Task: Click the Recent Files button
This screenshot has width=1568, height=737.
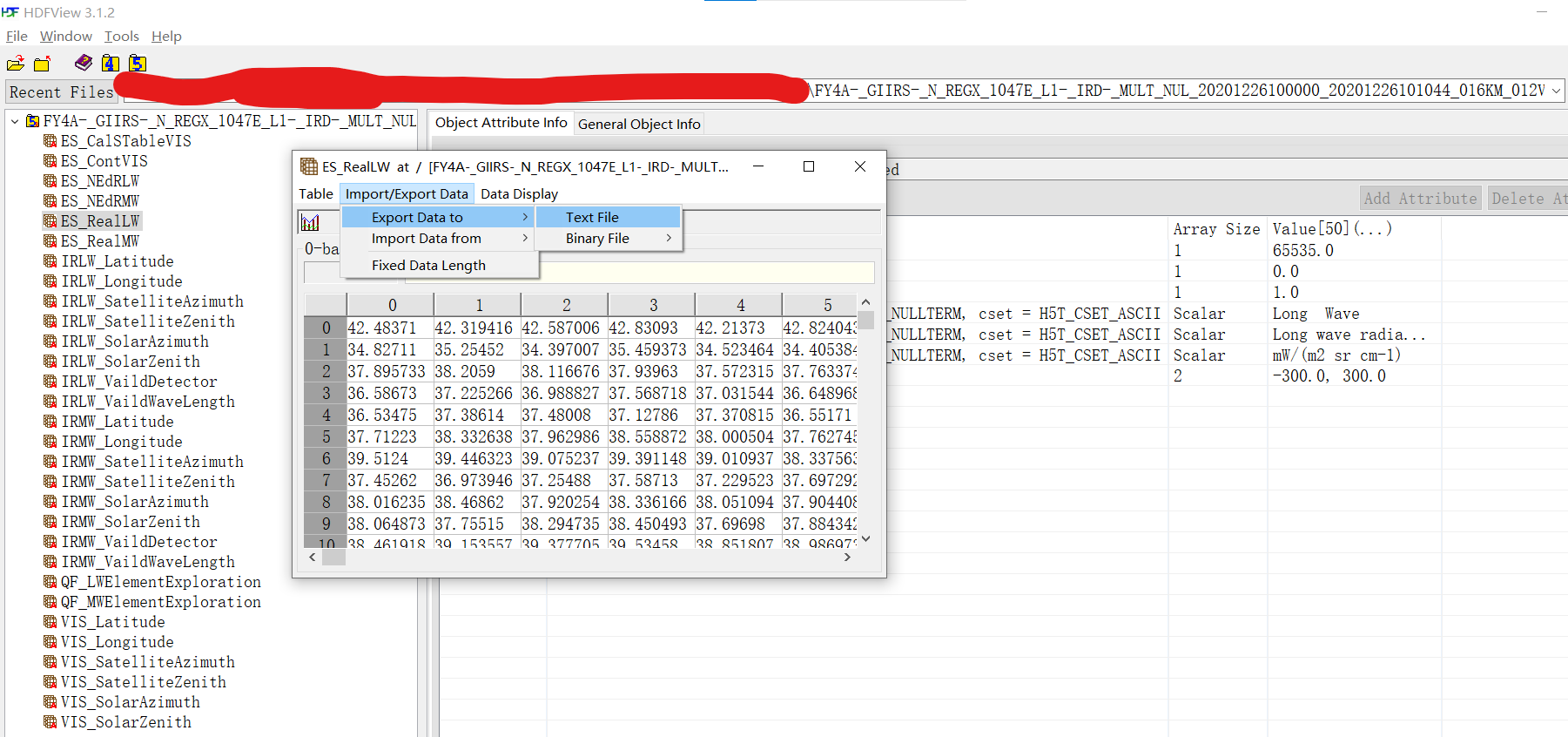Action: [61, 91]
